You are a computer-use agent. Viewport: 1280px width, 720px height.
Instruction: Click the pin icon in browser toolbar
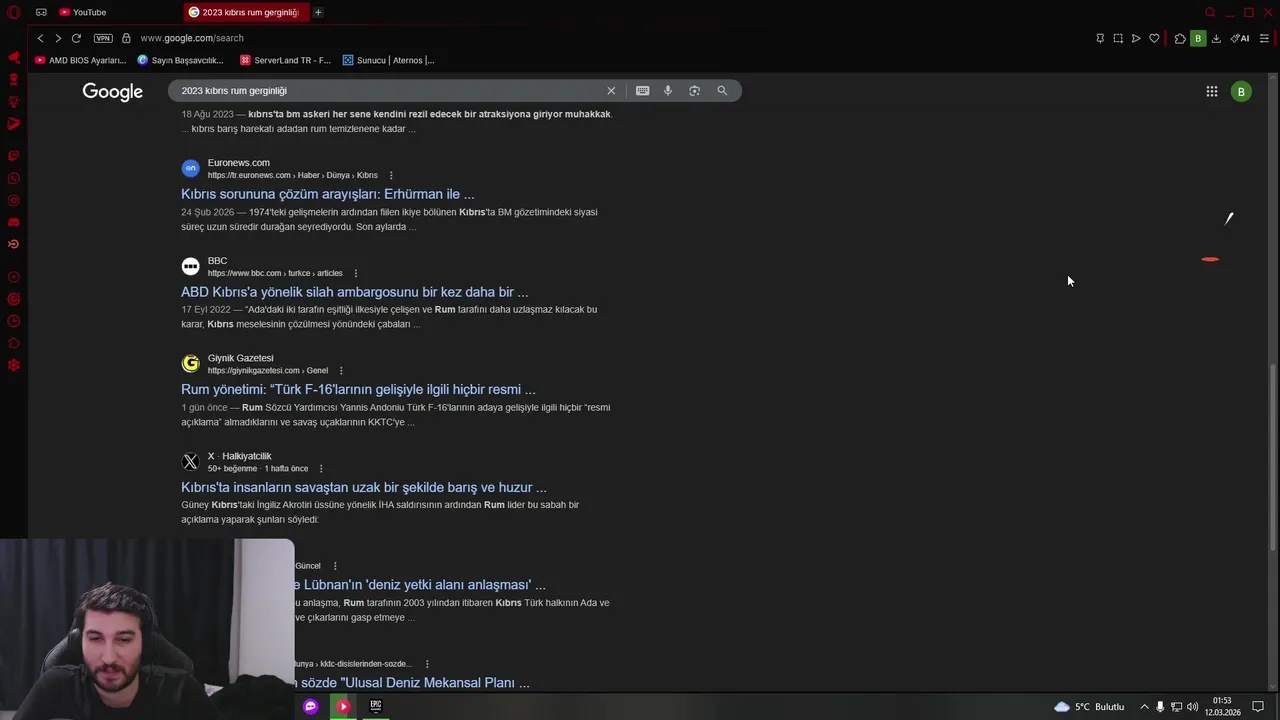coord(1100,38)
